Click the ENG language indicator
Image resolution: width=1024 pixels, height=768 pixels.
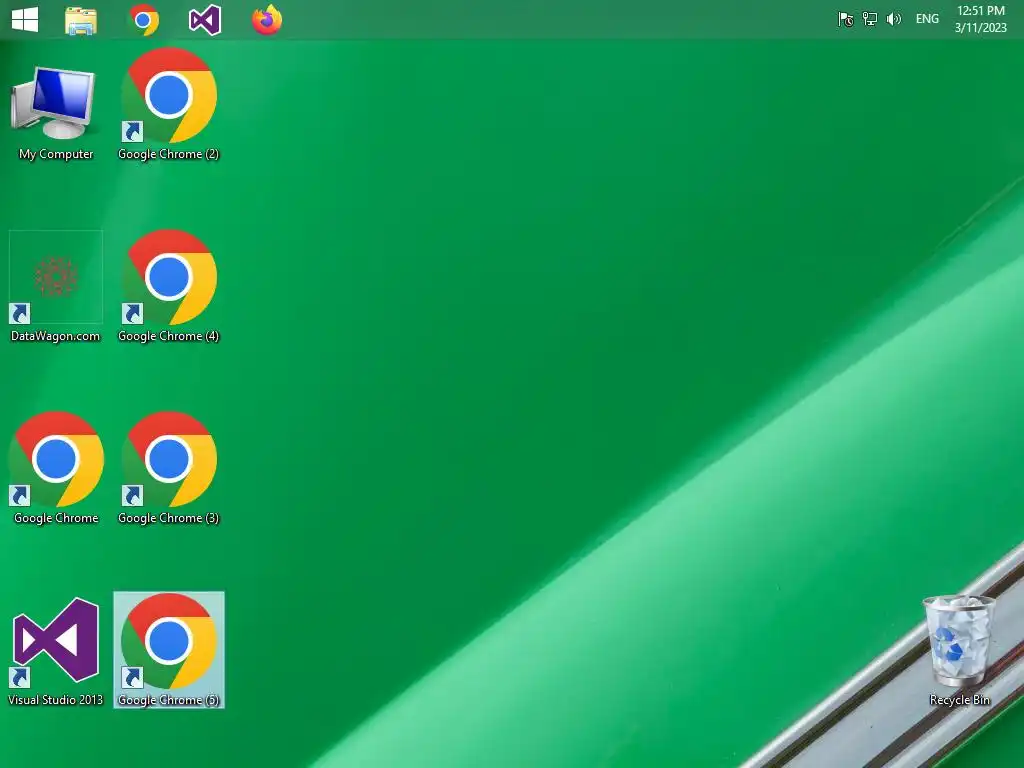[x=927, y=19]
